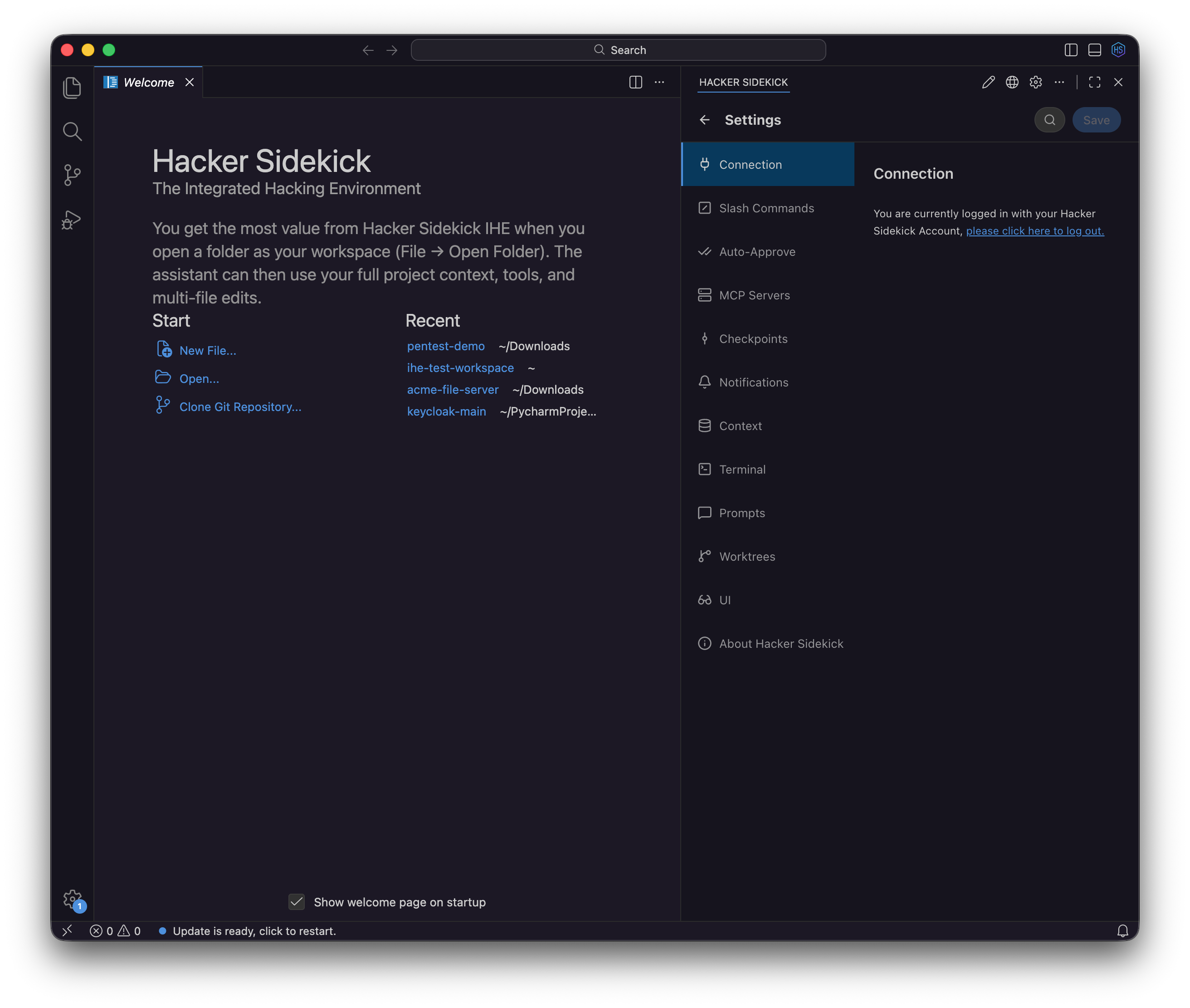Open About Hacker Sidekick section
1190x1008 pixels.
(x=768, y=643)
